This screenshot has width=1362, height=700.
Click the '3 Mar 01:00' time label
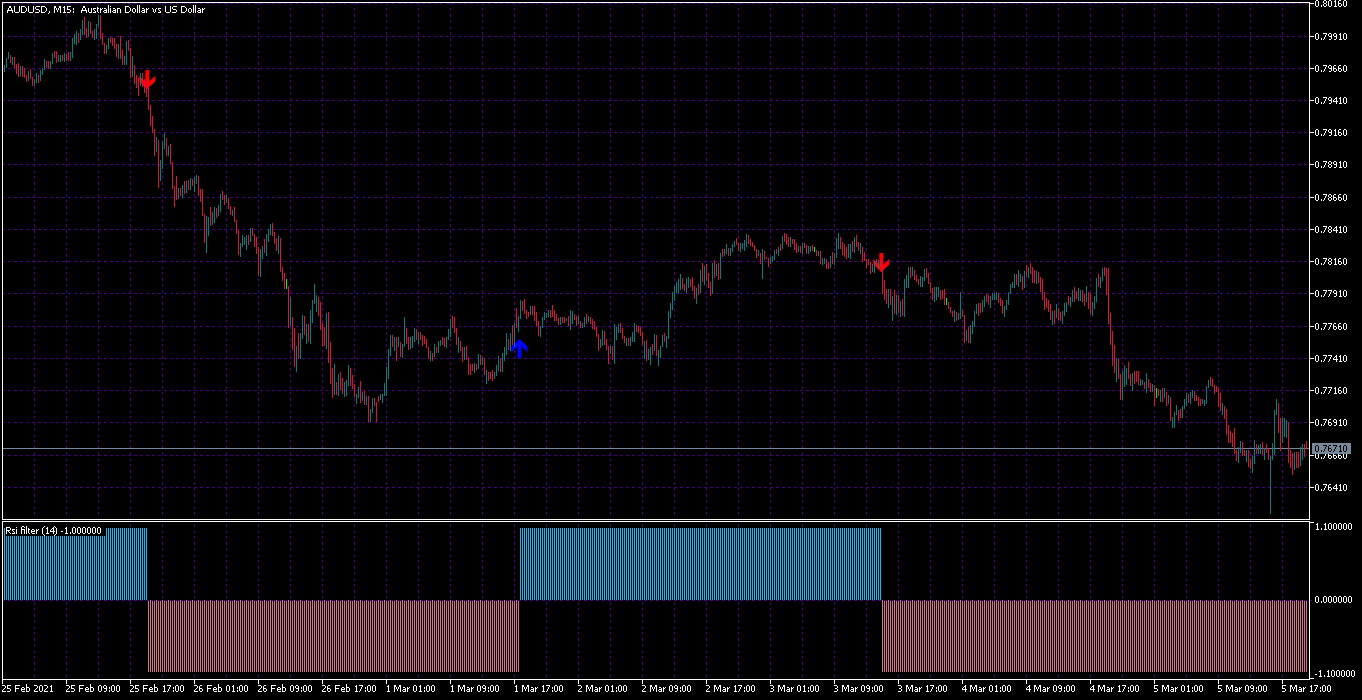(x=797, y=689)
